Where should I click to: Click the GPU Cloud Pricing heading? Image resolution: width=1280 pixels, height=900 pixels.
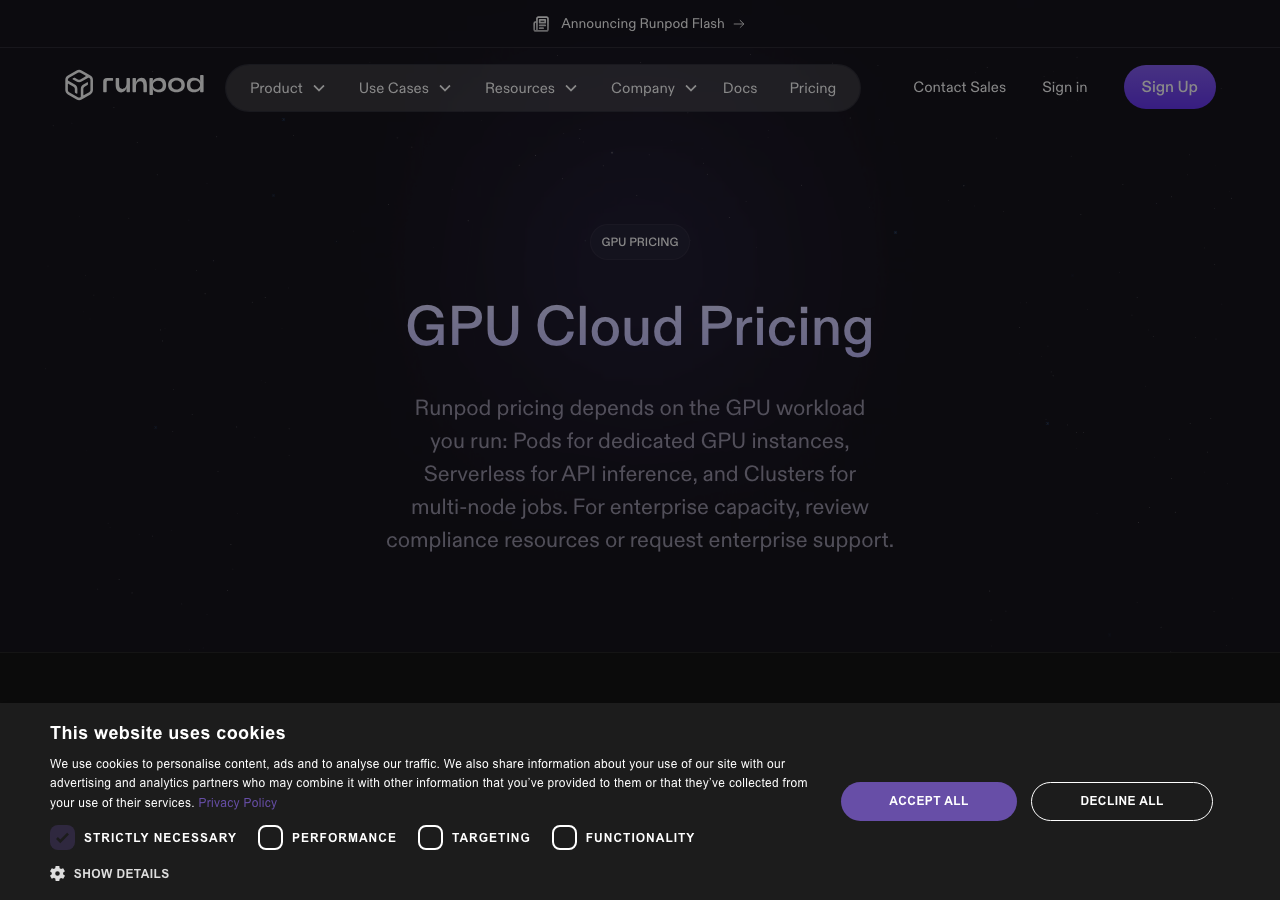click(x=640, y=327)
